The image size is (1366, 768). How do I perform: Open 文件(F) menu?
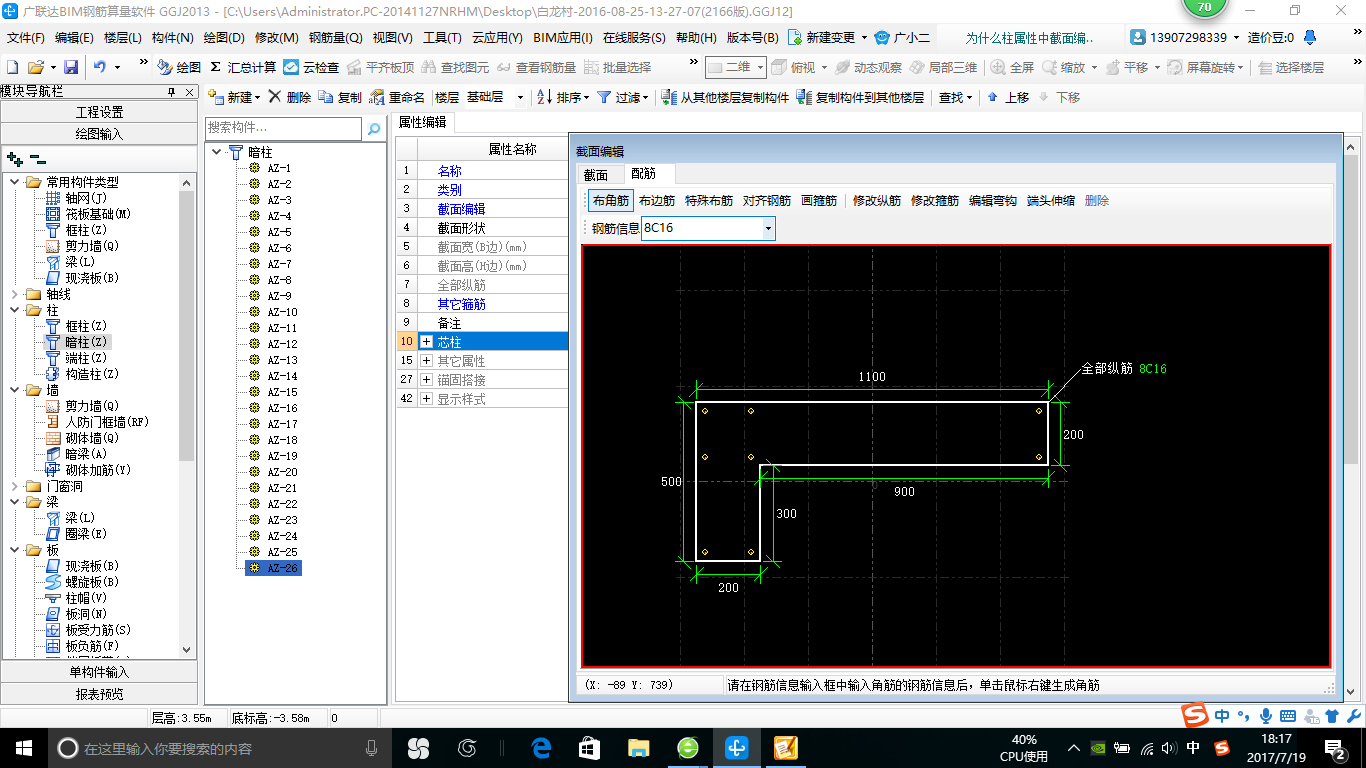click(26, 38)
